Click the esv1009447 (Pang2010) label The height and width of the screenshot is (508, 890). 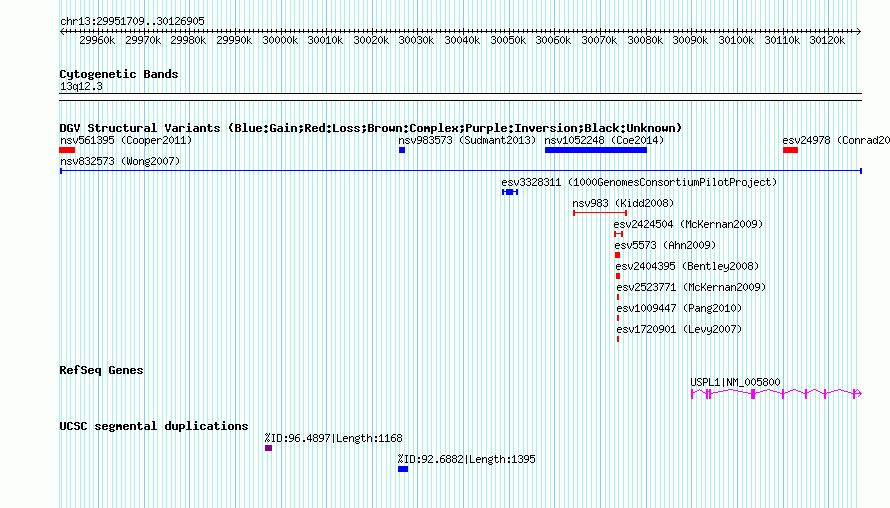(x=679, y=308)
